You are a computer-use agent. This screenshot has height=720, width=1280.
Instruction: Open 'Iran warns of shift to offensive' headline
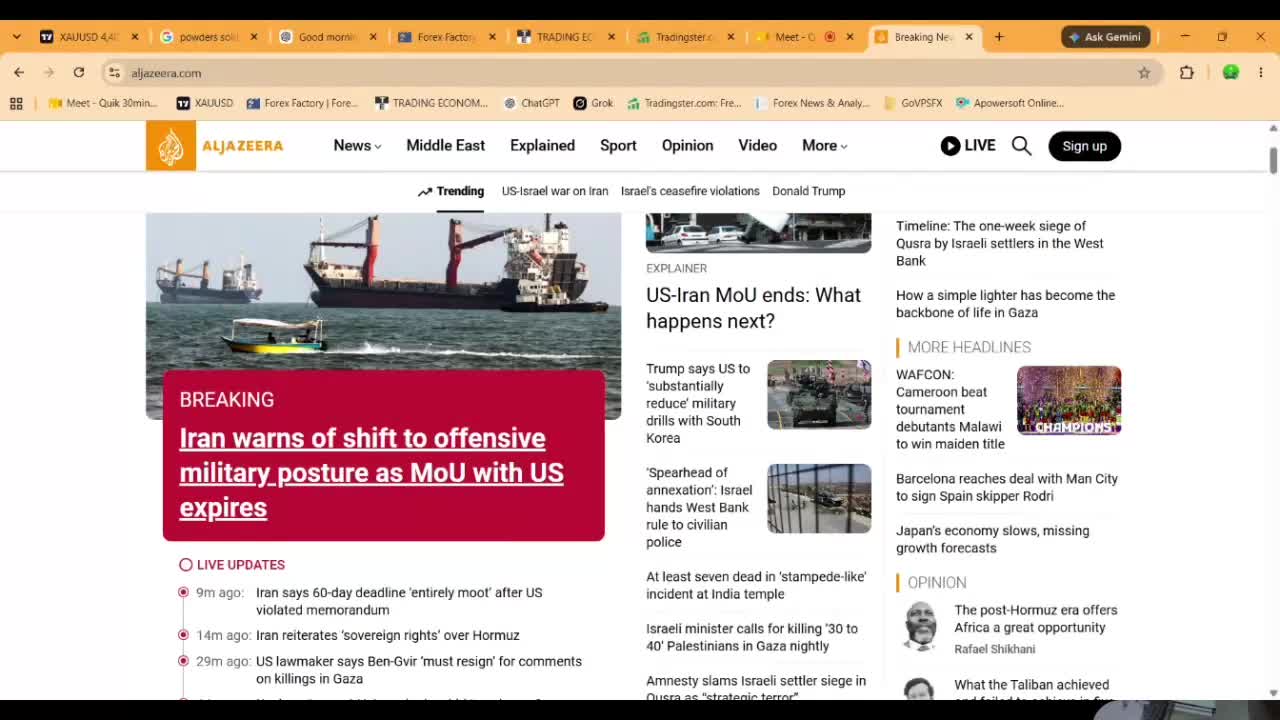(371, 473)
